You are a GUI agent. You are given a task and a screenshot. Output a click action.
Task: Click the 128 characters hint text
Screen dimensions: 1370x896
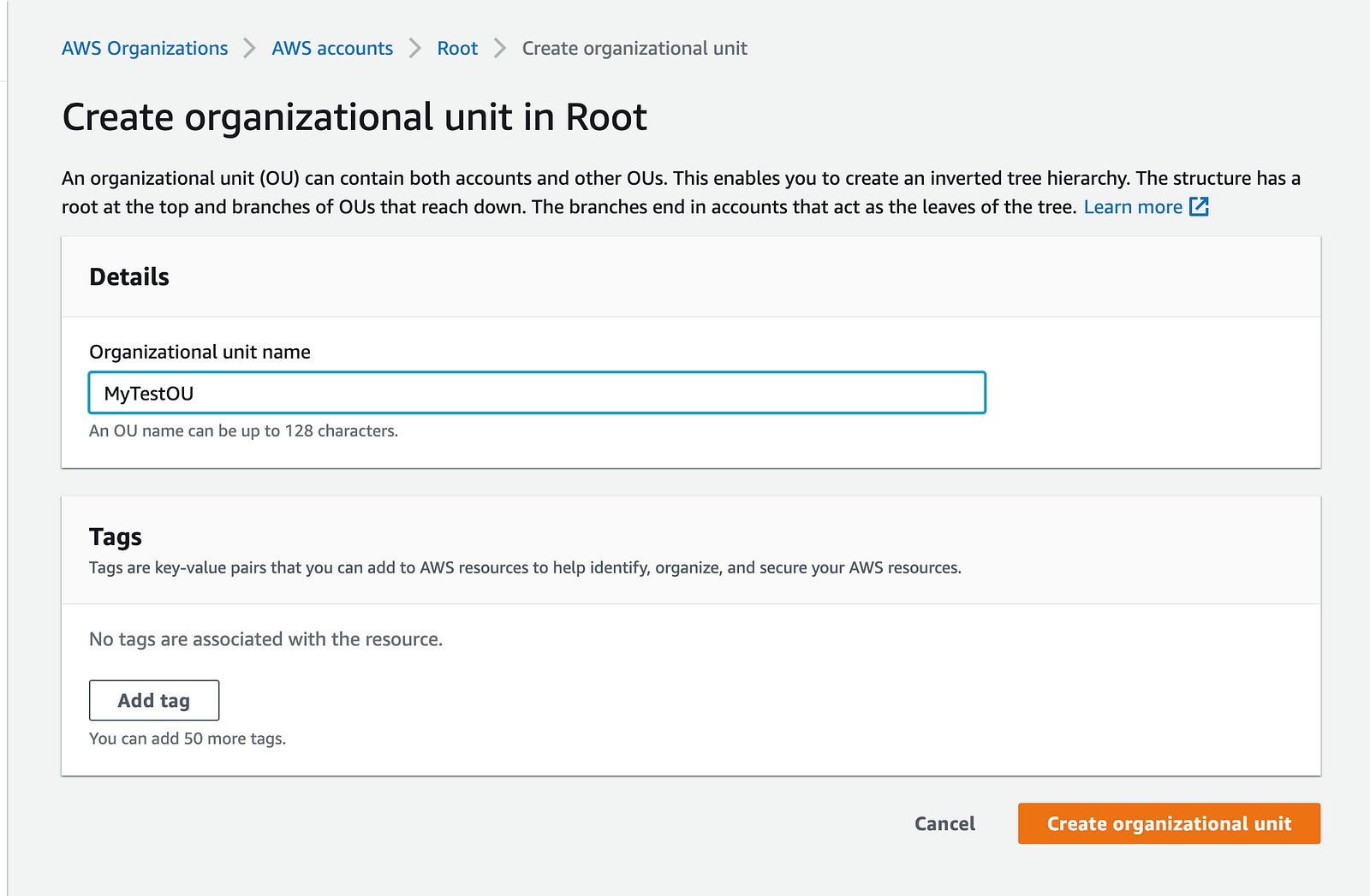click(x=243, y=430)
